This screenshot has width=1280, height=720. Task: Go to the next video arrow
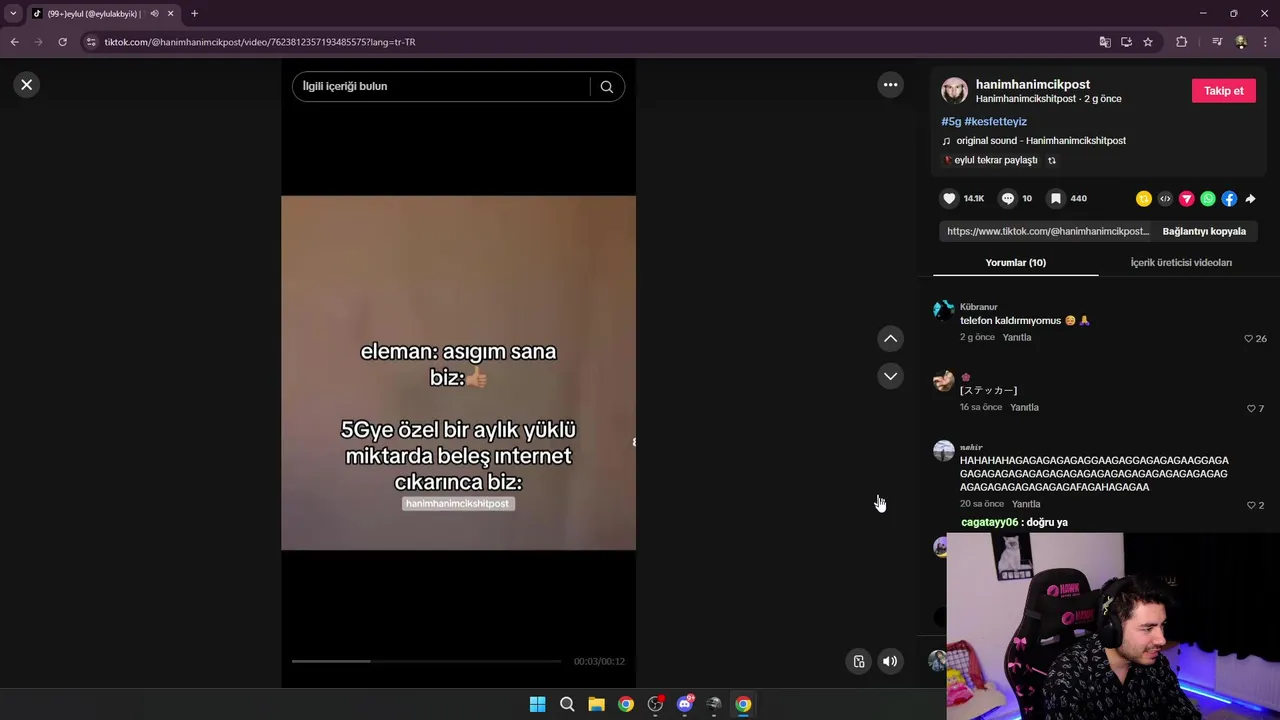pyautogui.click(x=890, y=376)
